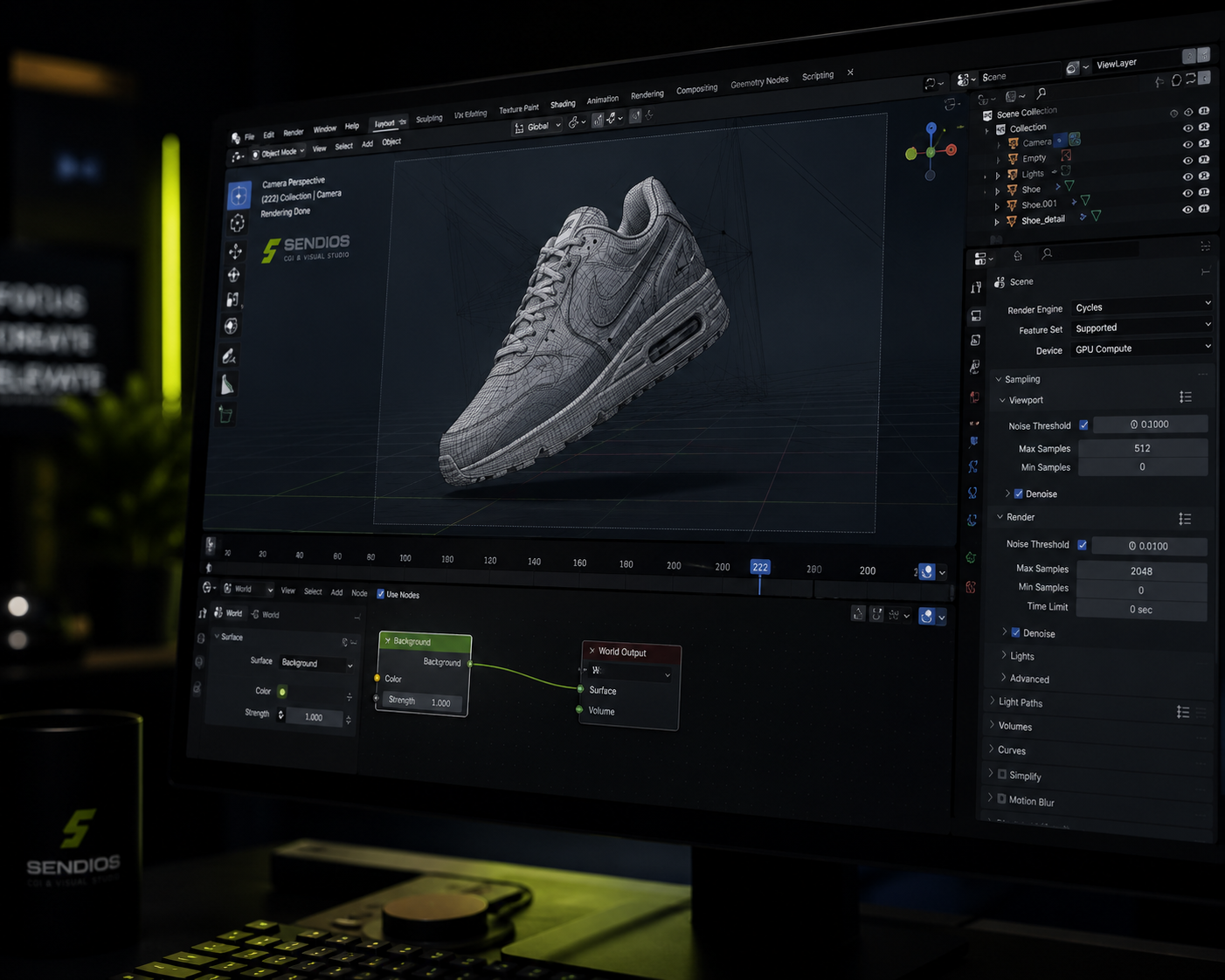Click the timeline frame 222 marker
Screen dimensions: 1225x980
pos(760,567)
